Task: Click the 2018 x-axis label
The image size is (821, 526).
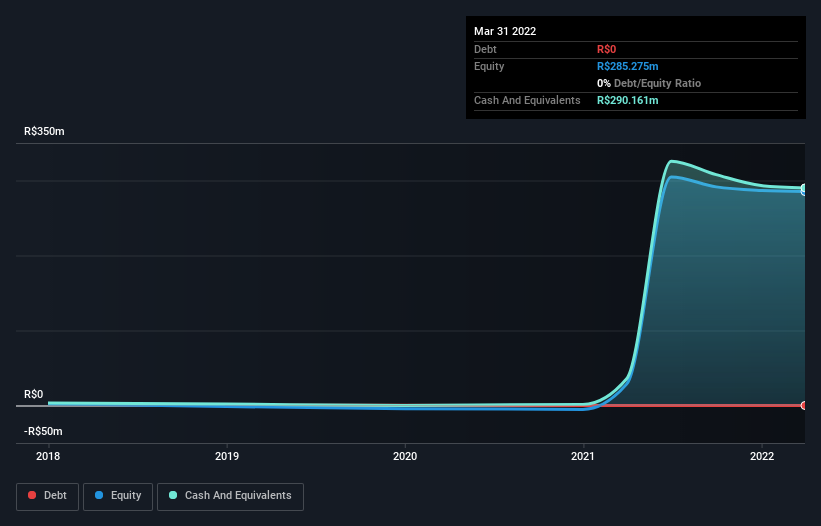Action: click(x=48, y=456)
